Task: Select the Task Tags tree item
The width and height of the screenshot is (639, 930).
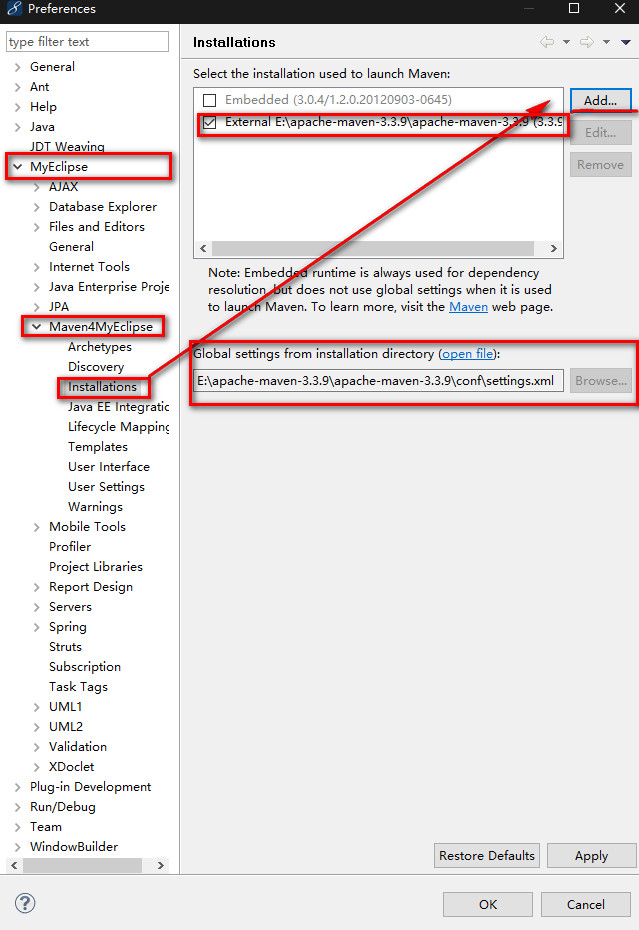Action: (x=78, y=687)
